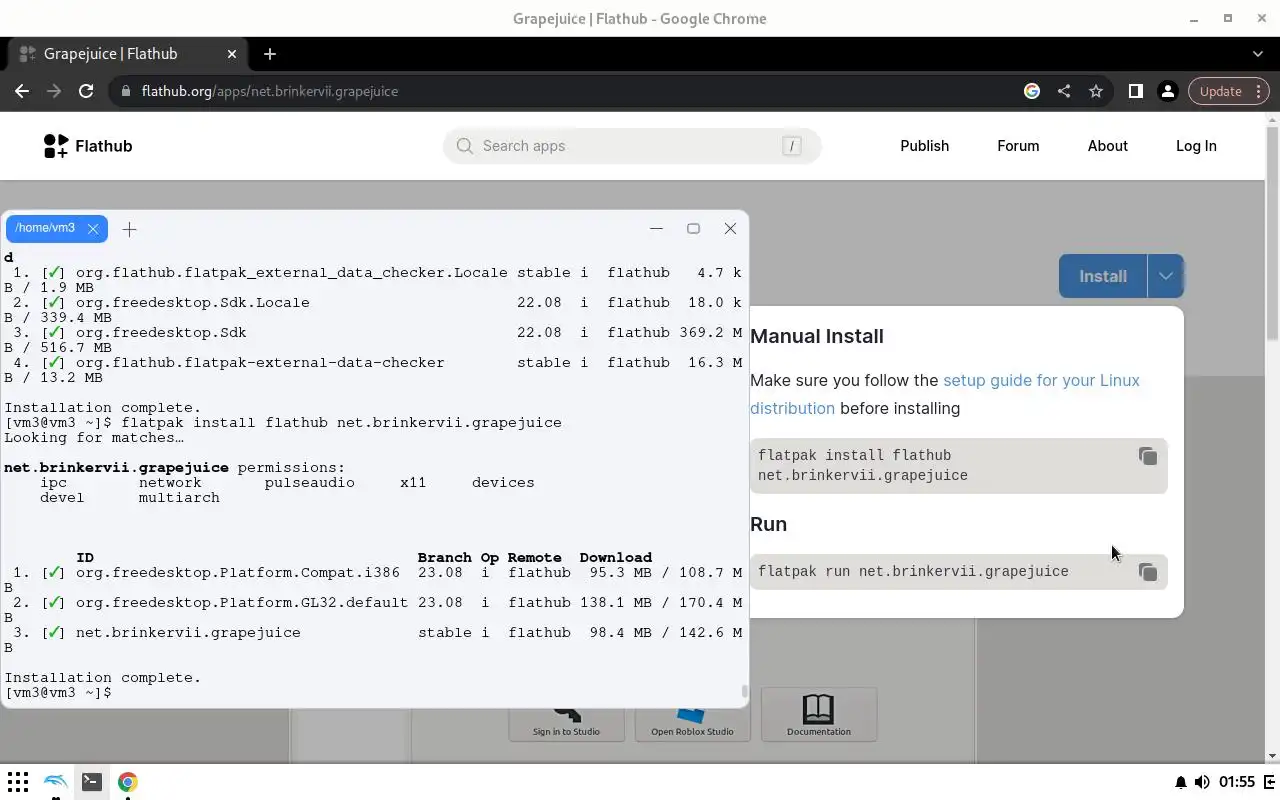Open the Chrome tab search dropdown
Image resolution: width=1280 pixels, height=800 pixels.
click(x=1258, y=54)
